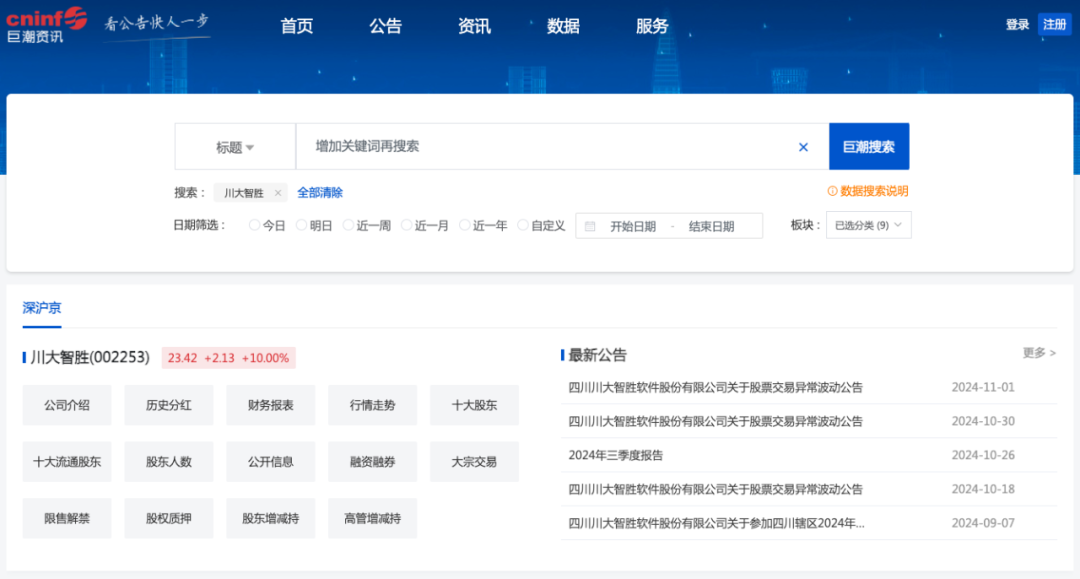Open 财务报表 button
Image resolution: width=1080 pixels, height=579 pixels.
coord(271,406)
